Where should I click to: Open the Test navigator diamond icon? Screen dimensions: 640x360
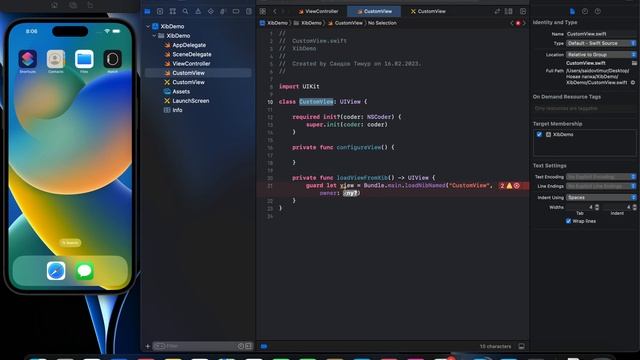pyautogui.click(x=211, y=11)
